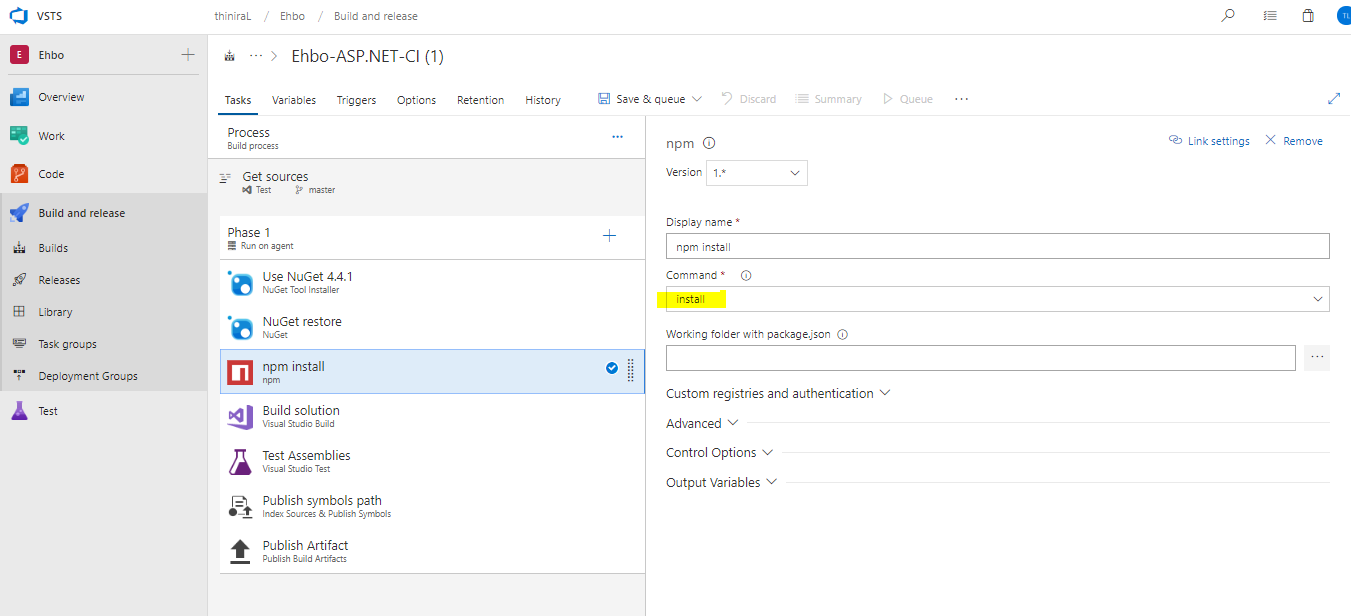Click the build definitions icon before breadcrumb

point(229,56)
